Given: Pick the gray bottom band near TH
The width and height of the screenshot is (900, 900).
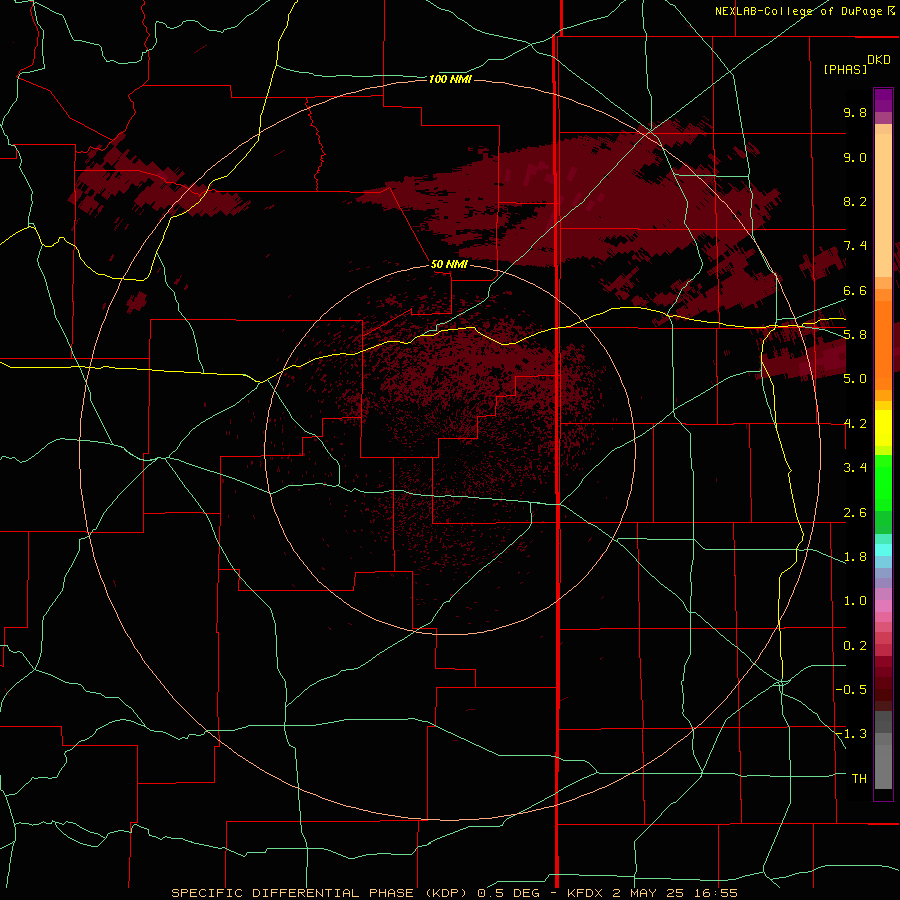Looking at the screenshot, I should pyautogui.click(x=883, y=767).
